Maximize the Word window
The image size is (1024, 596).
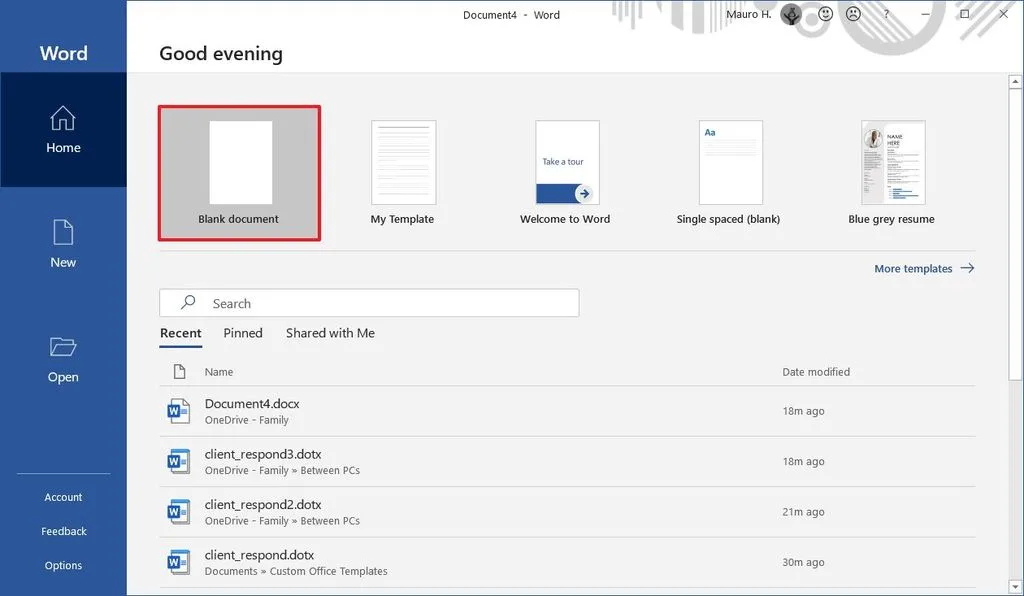coord(965,14)
